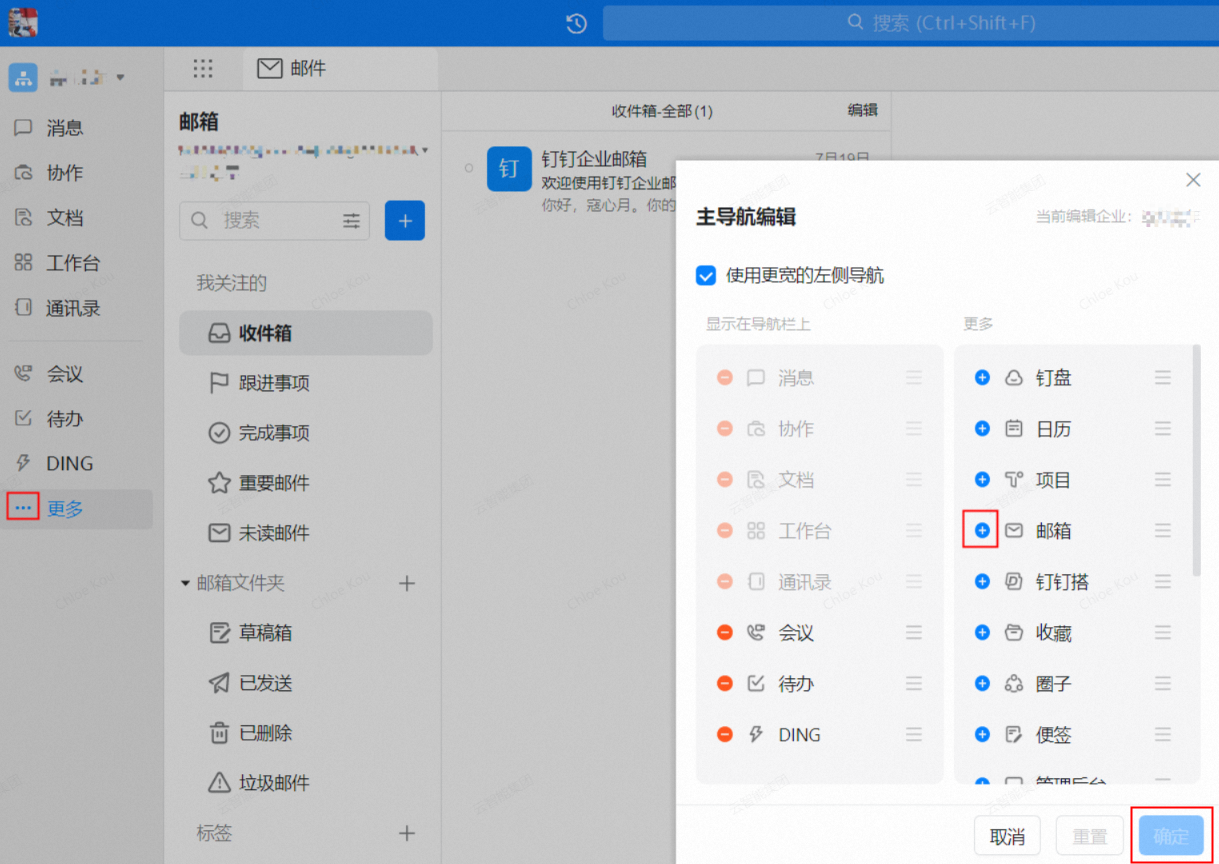
Task: Open the 草稿箱 folder
Action: click(x=306, y=633)
